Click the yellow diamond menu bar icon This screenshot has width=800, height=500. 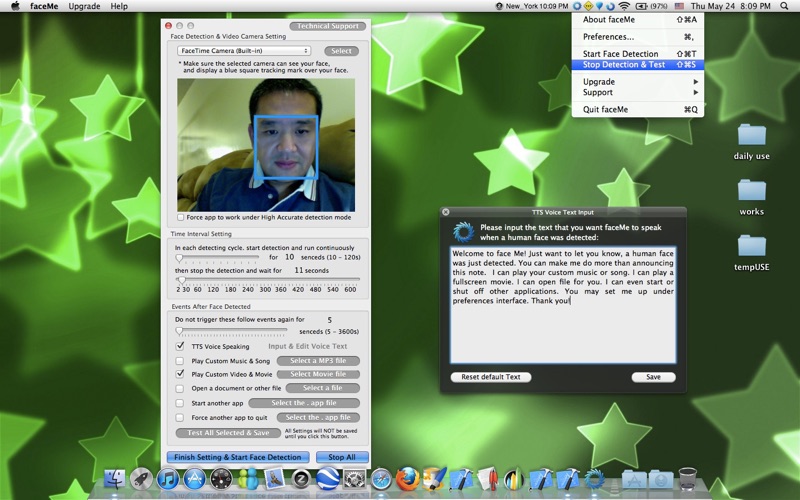pos(588,6)
